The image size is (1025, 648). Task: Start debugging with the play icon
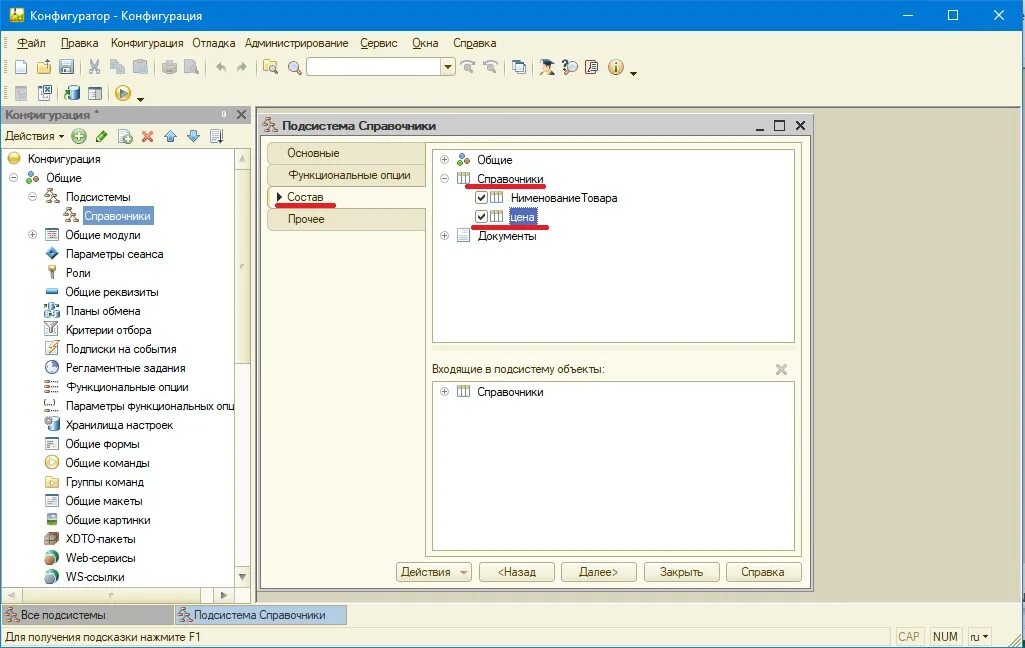123,93
